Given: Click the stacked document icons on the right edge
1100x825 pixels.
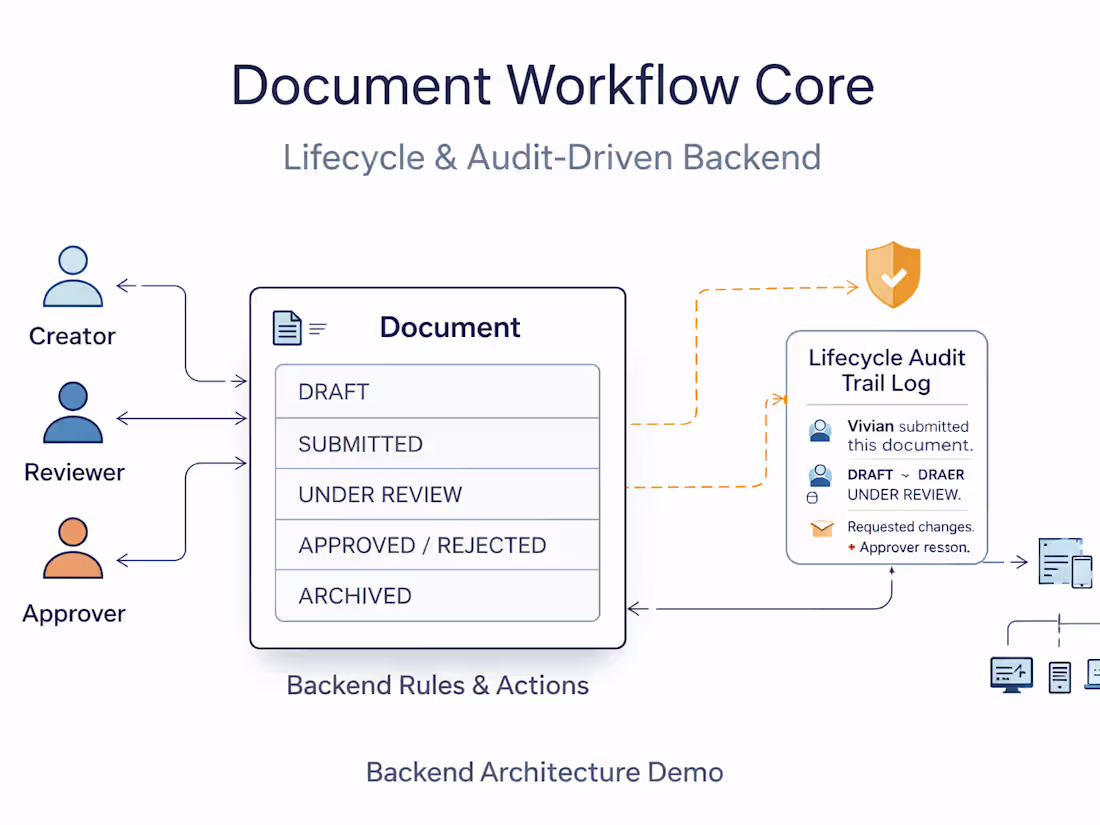Looking at the screenshot, I should click(x=1058, y=560).
